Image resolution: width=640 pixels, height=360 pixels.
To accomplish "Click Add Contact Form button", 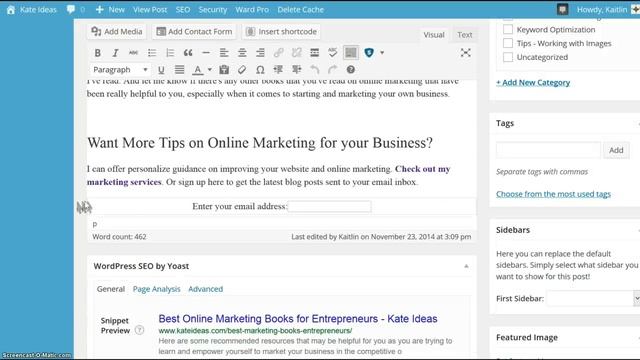I will (194, 31).
